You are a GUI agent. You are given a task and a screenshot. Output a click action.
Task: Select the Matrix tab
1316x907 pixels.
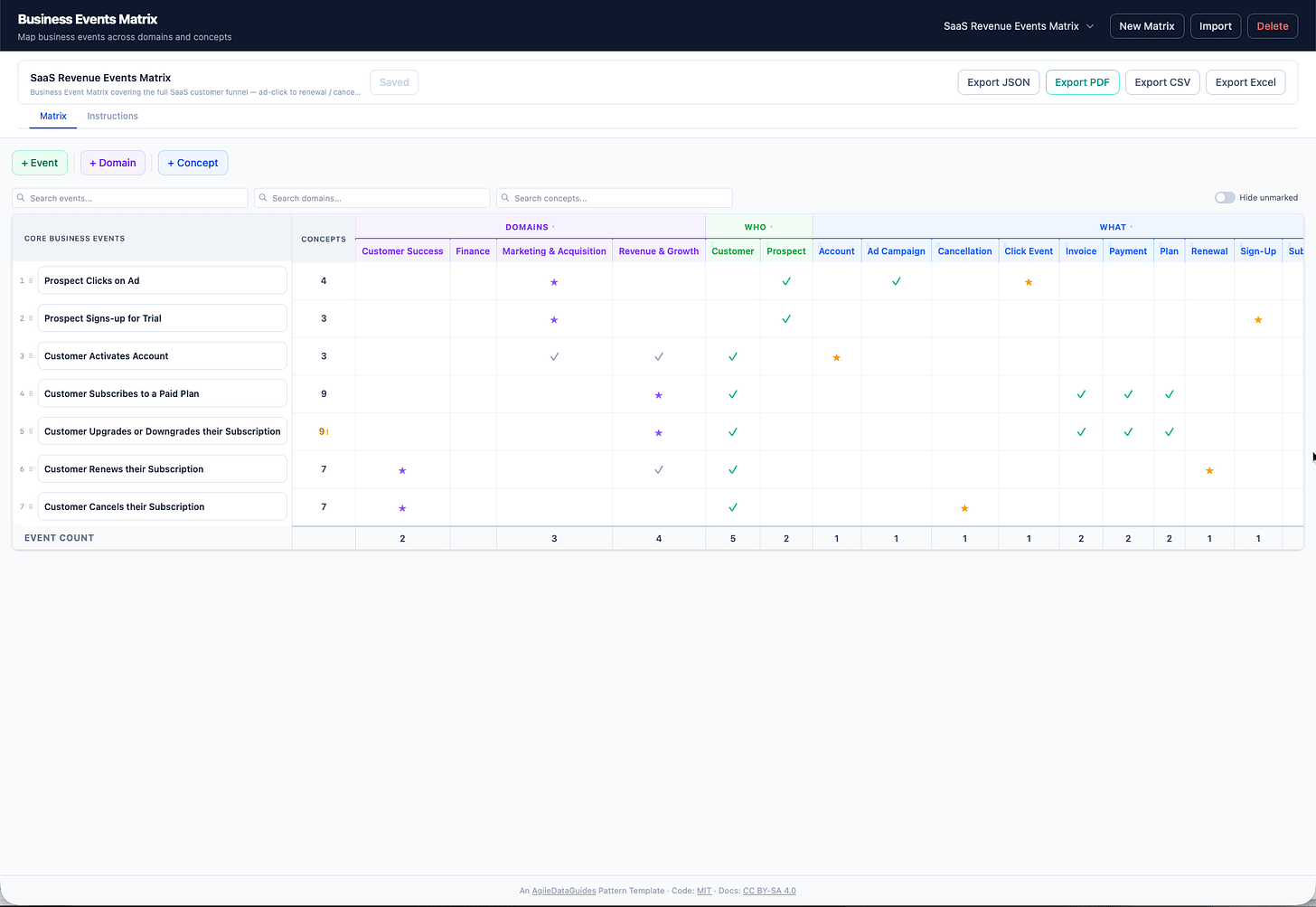coord(53,116)
